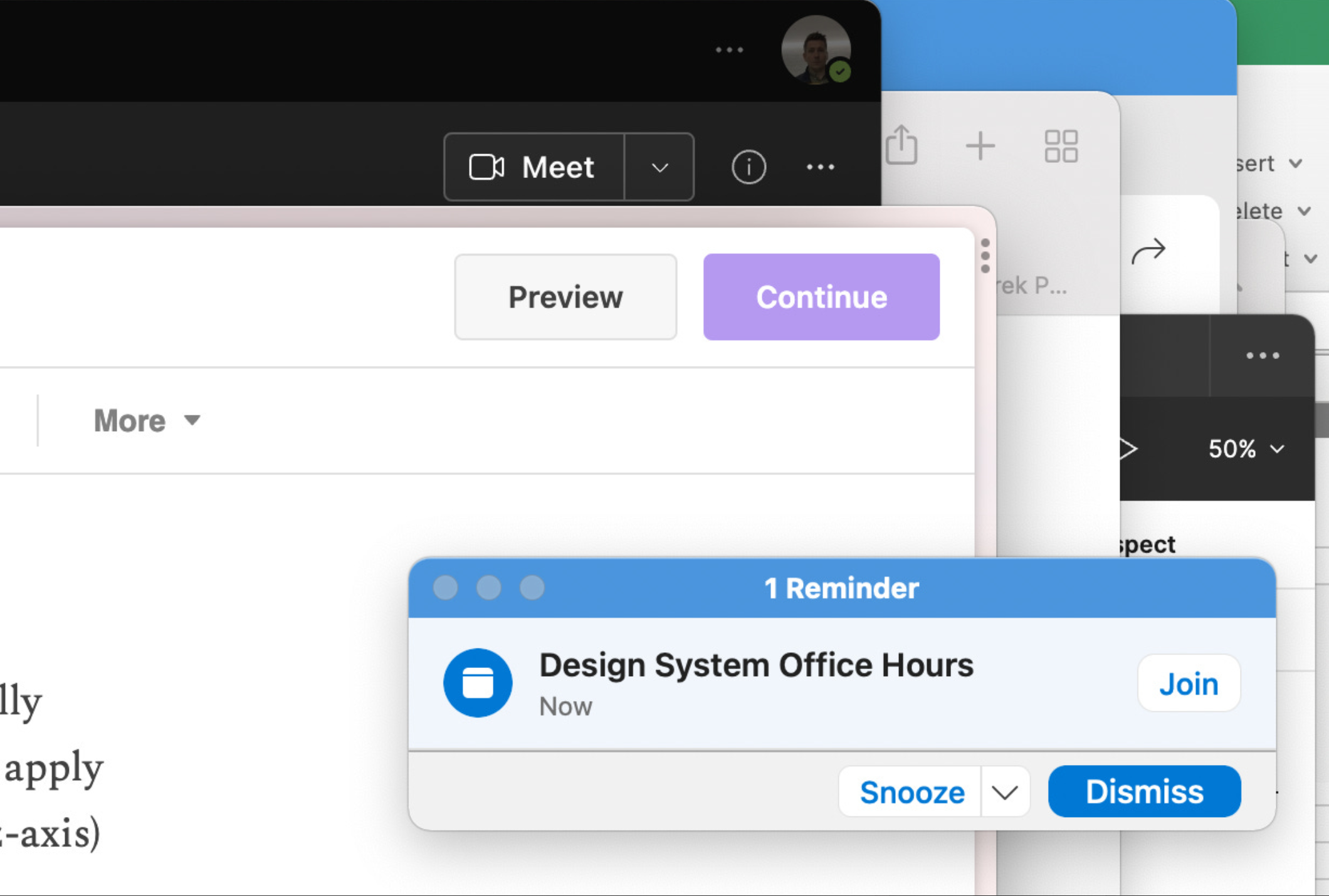Open the Snooze duration dropdown arrow
Screen dimensions: 1329x896
pyautogui.click(x=1005, y=792)
